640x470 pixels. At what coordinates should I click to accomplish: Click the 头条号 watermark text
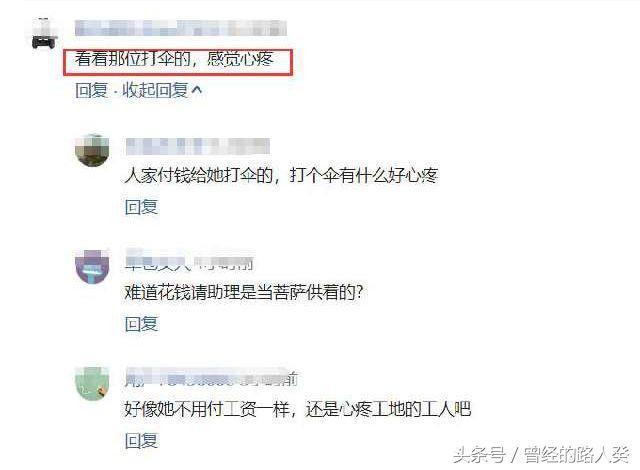click(x=479, y=454)
